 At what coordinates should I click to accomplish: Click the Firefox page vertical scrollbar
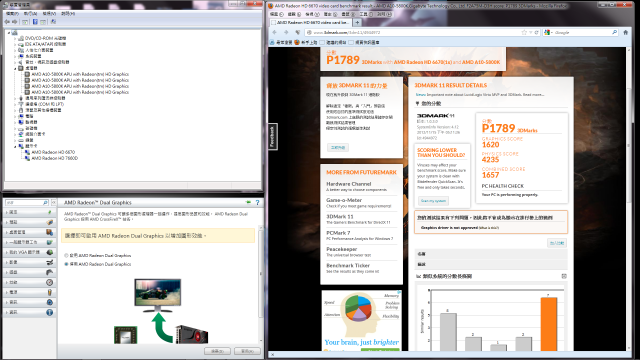629,199
